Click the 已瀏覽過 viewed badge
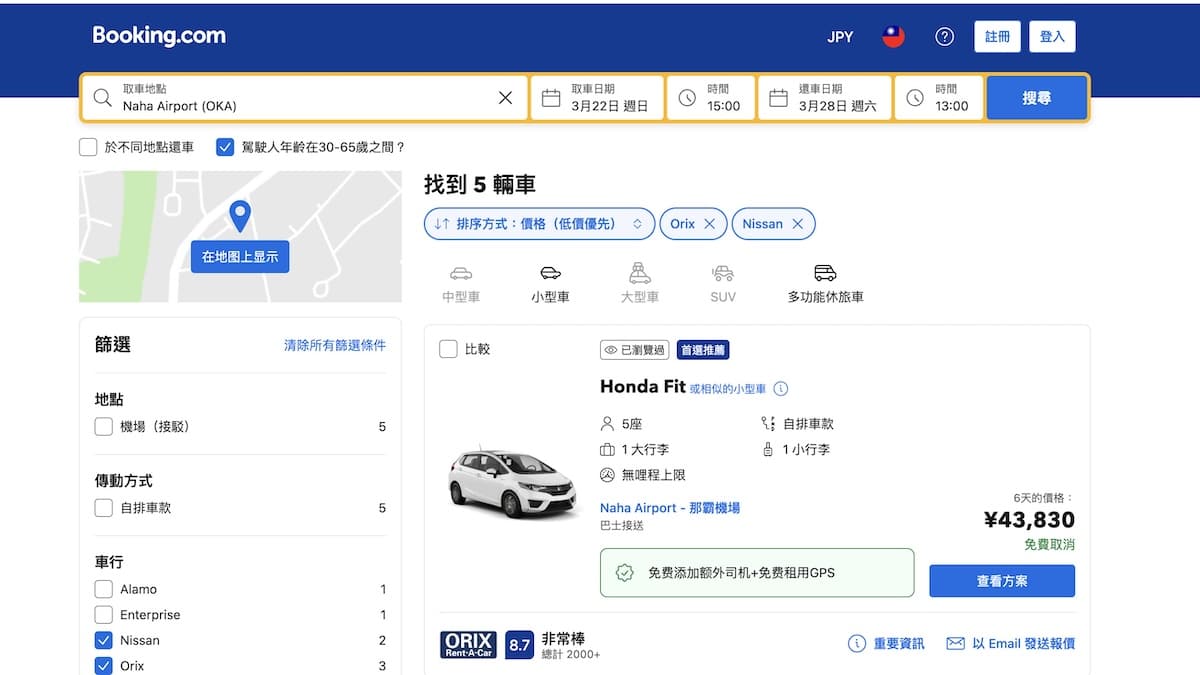The height and width of the screenshot is (675, 1200). pos(634,350)
